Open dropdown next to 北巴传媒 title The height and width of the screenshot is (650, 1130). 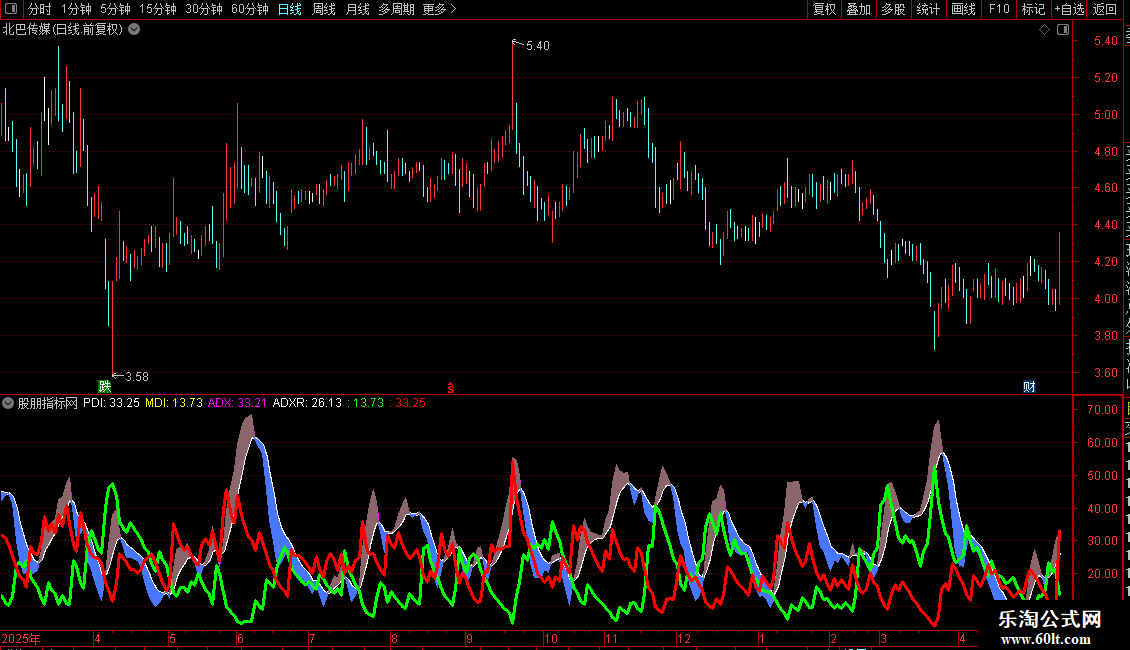coord(134,30)
